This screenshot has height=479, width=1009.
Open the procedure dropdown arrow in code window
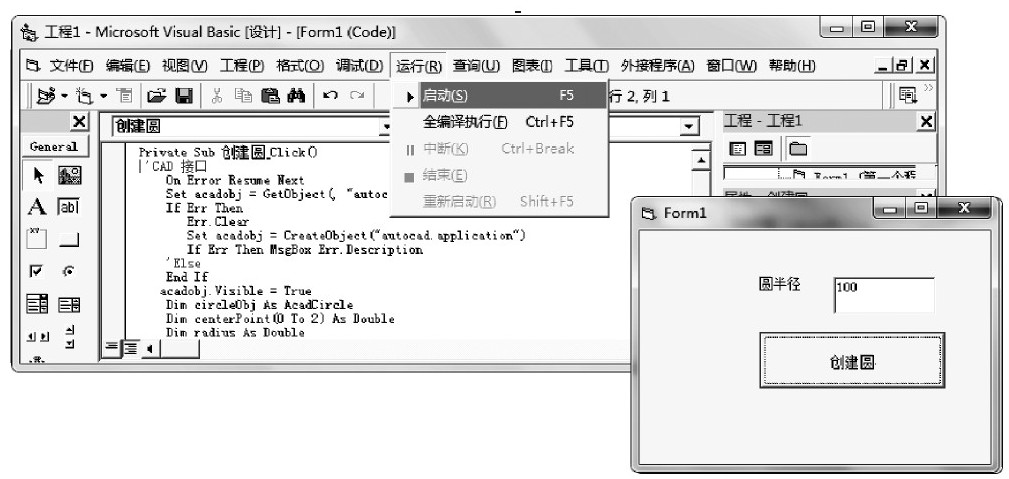pyautogui.click(x=690, y=127)
